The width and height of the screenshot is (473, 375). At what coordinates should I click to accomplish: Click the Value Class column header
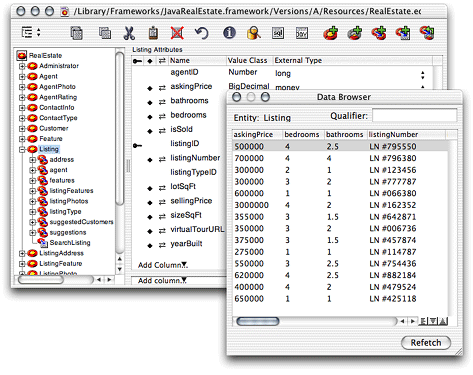coord(249,61)
